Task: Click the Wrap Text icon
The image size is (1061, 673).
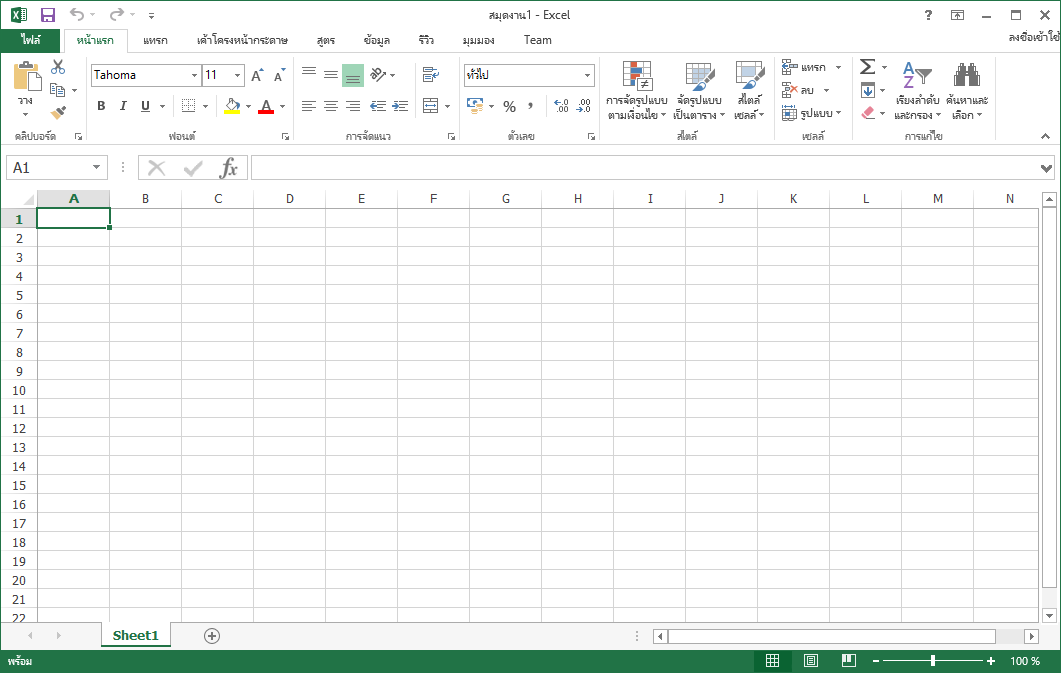Action: click(x=430, y=74)
